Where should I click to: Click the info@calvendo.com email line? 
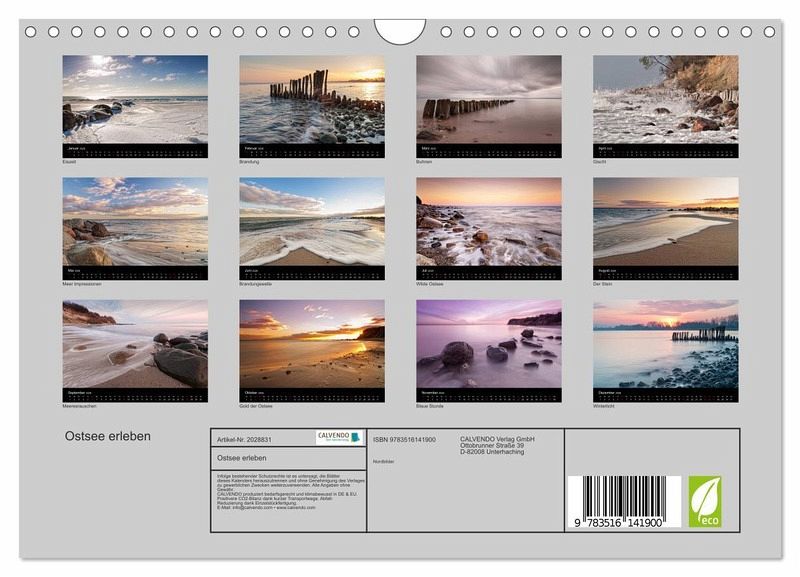[x=265, y=507]
